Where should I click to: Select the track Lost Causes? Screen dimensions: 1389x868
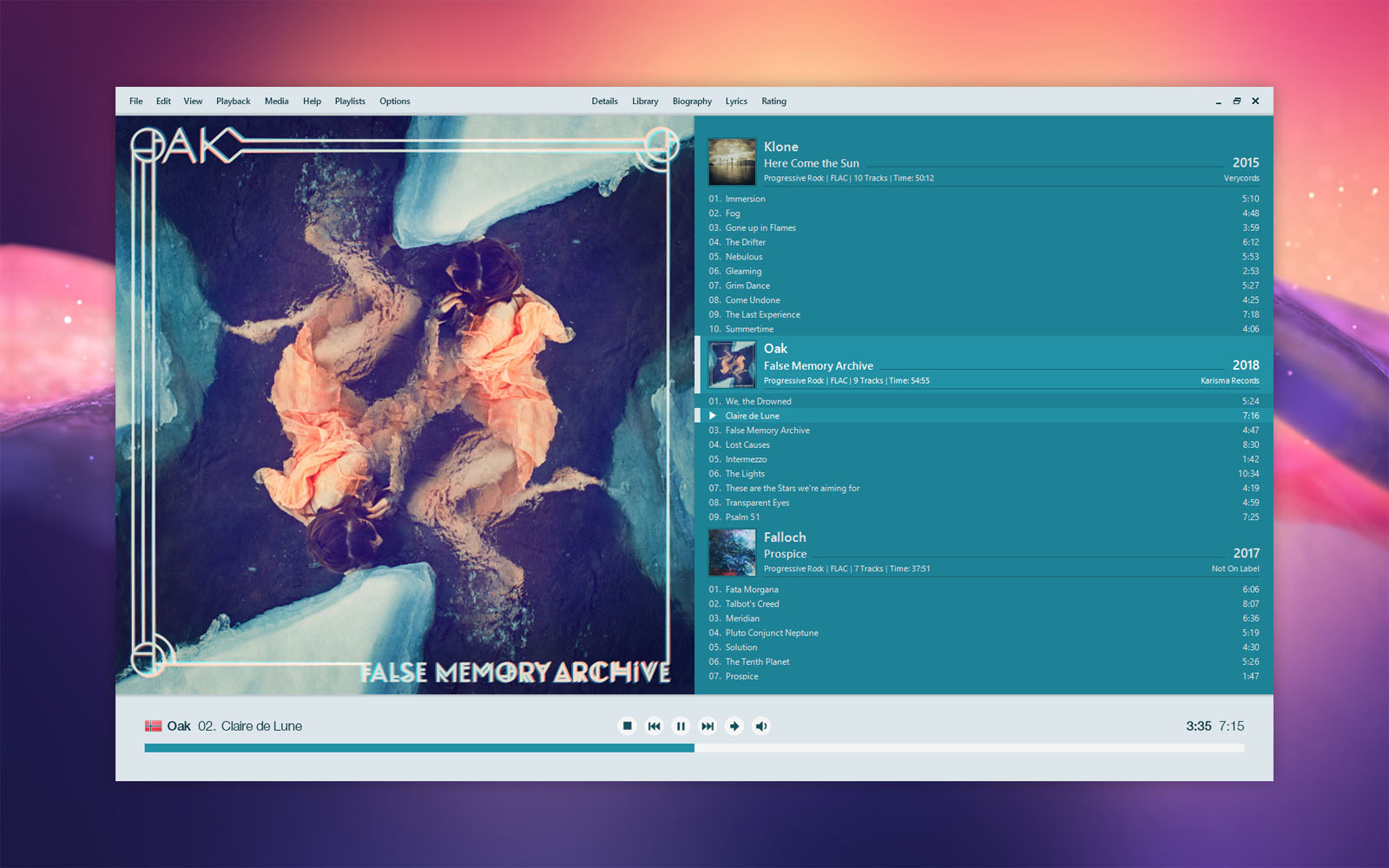click(984, 444)
